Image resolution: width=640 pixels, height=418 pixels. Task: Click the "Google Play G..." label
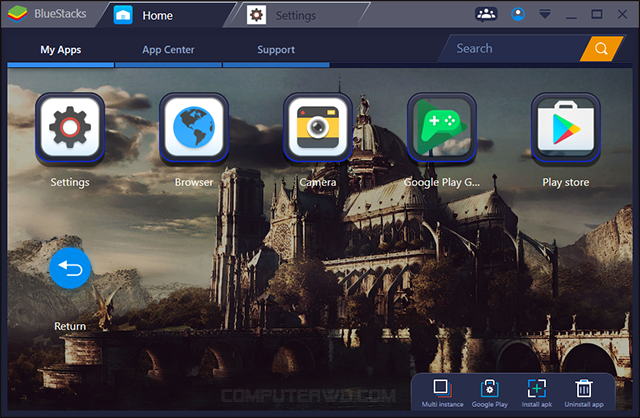[442, 182]
